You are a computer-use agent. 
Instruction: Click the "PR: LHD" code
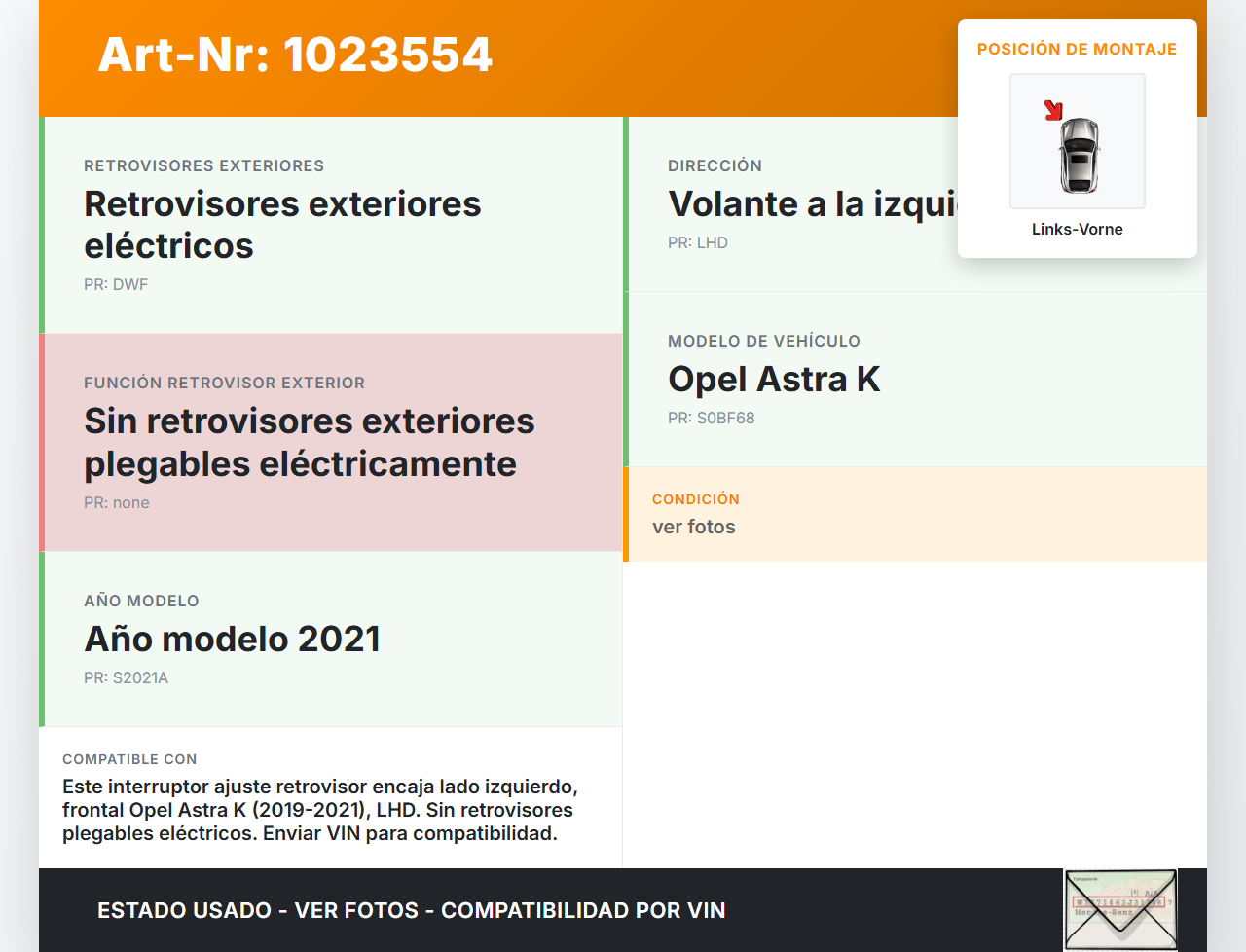click(698, 242)
